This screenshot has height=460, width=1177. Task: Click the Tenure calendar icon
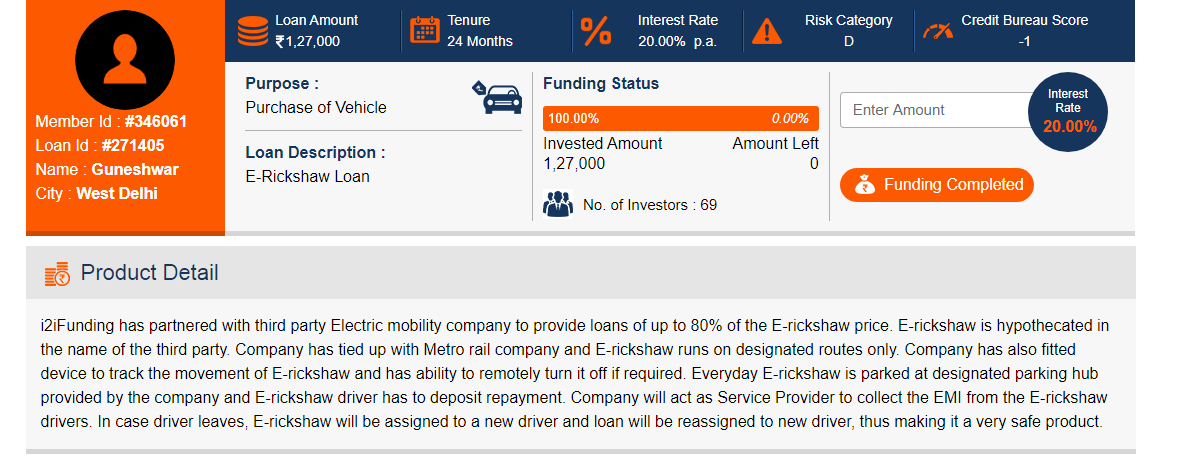point(424,30)
